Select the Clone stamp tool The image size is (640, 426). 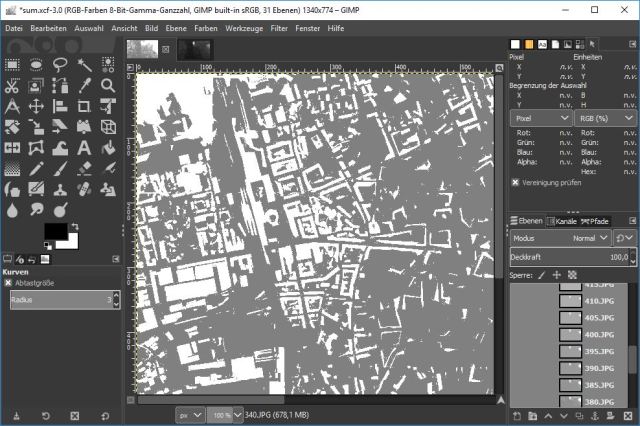click(x=60, y=189)
